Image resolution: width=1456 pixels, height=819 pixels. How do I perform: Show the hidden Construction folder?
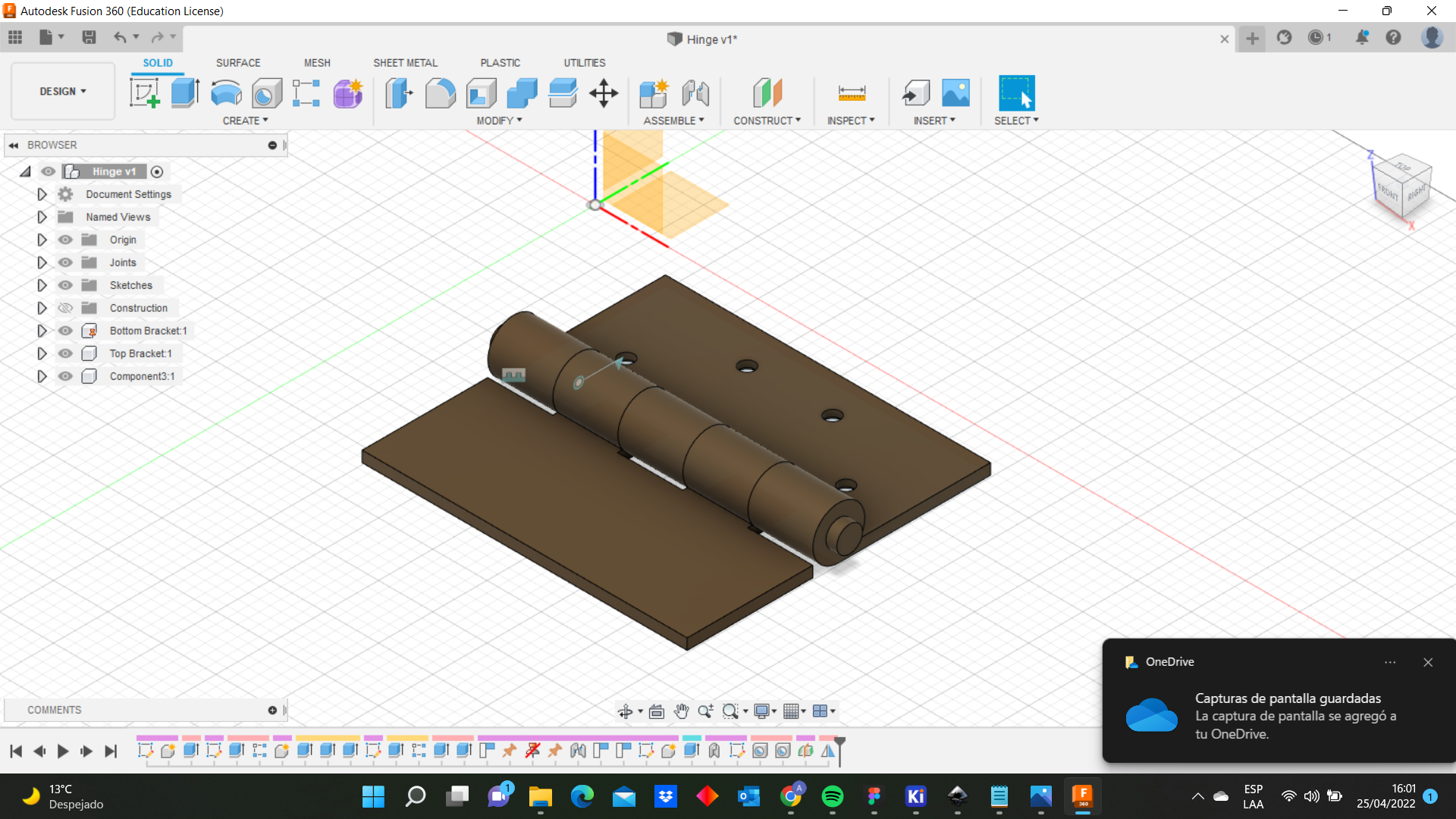pos(65,308)
